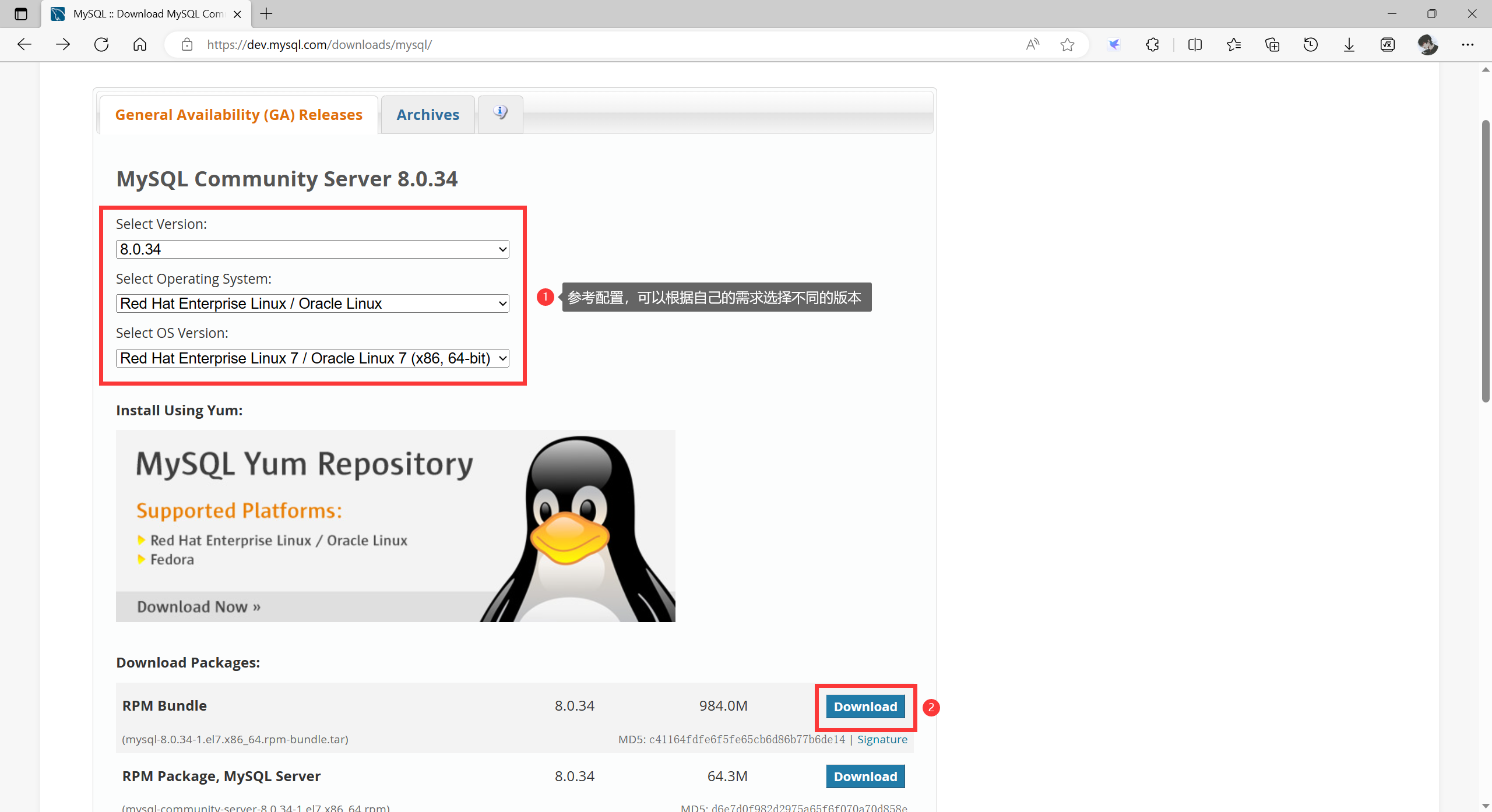Click the browser forward arrow

63,44
